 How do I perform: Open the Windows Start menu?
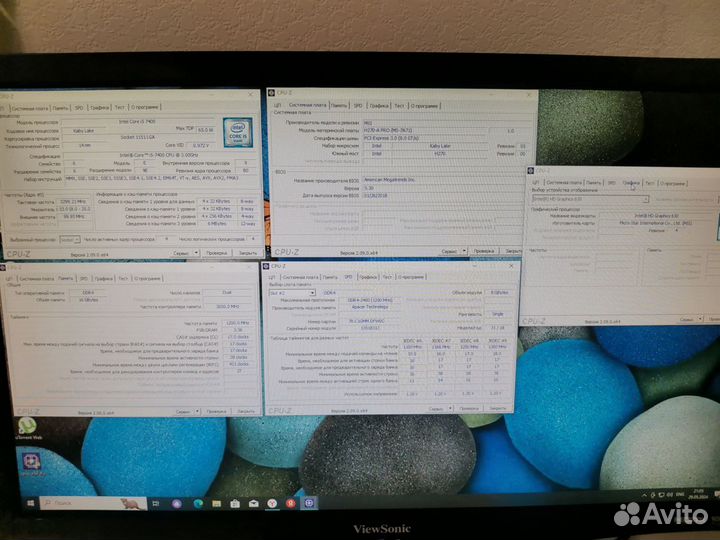[30, 503]
